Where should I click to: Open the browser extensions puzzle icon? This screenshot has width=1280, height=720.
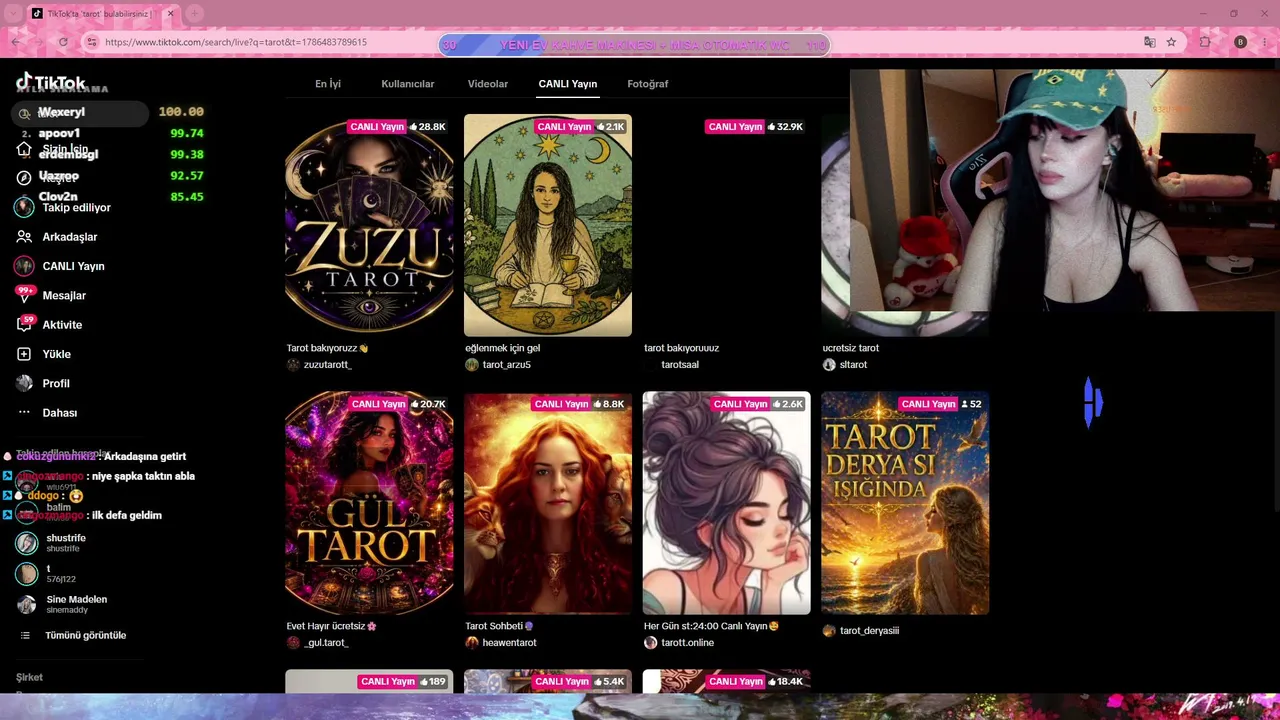click(x=1205, y=42)
